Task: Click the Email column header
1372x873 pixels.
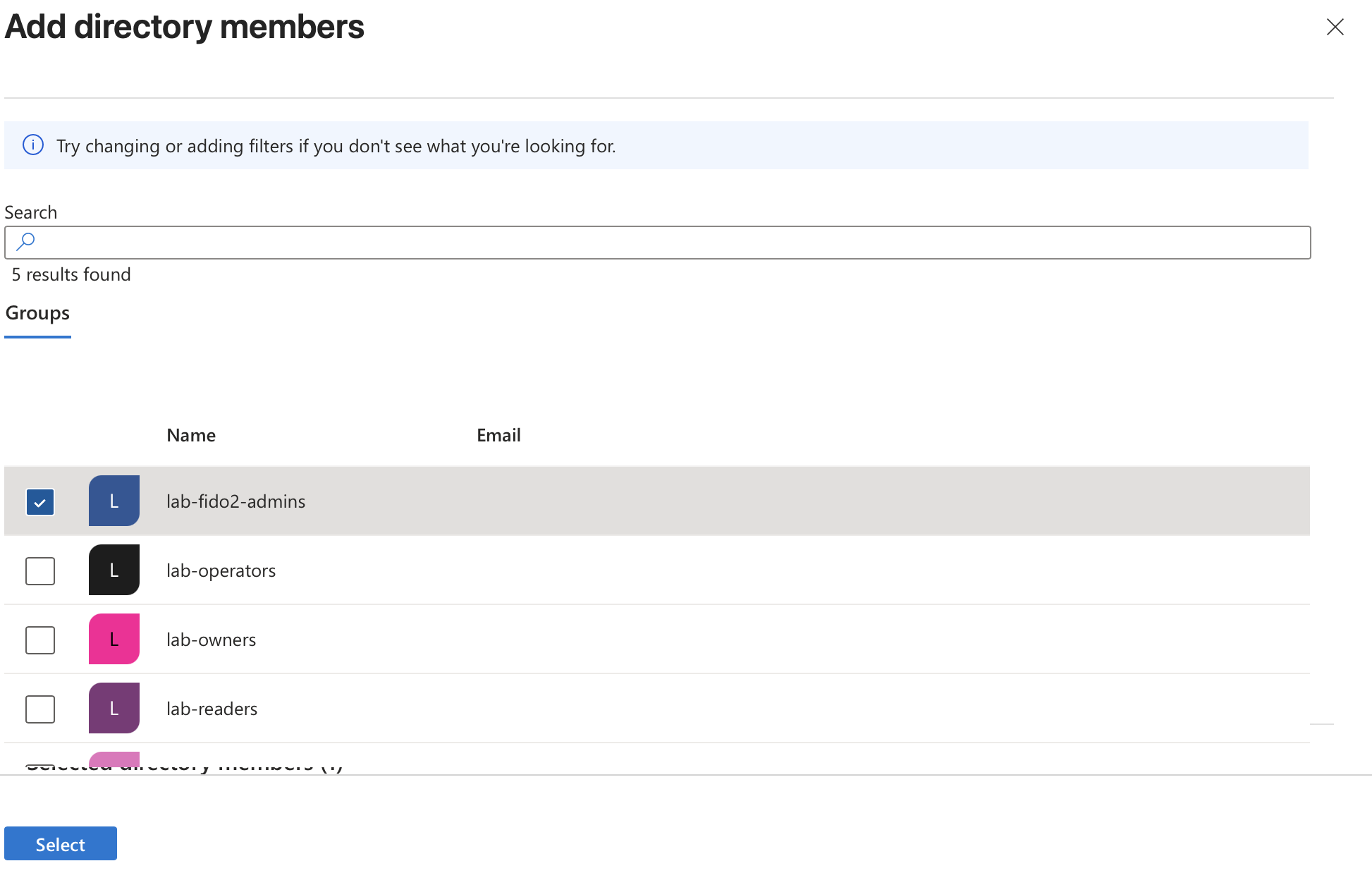Action: pos(498,435)
